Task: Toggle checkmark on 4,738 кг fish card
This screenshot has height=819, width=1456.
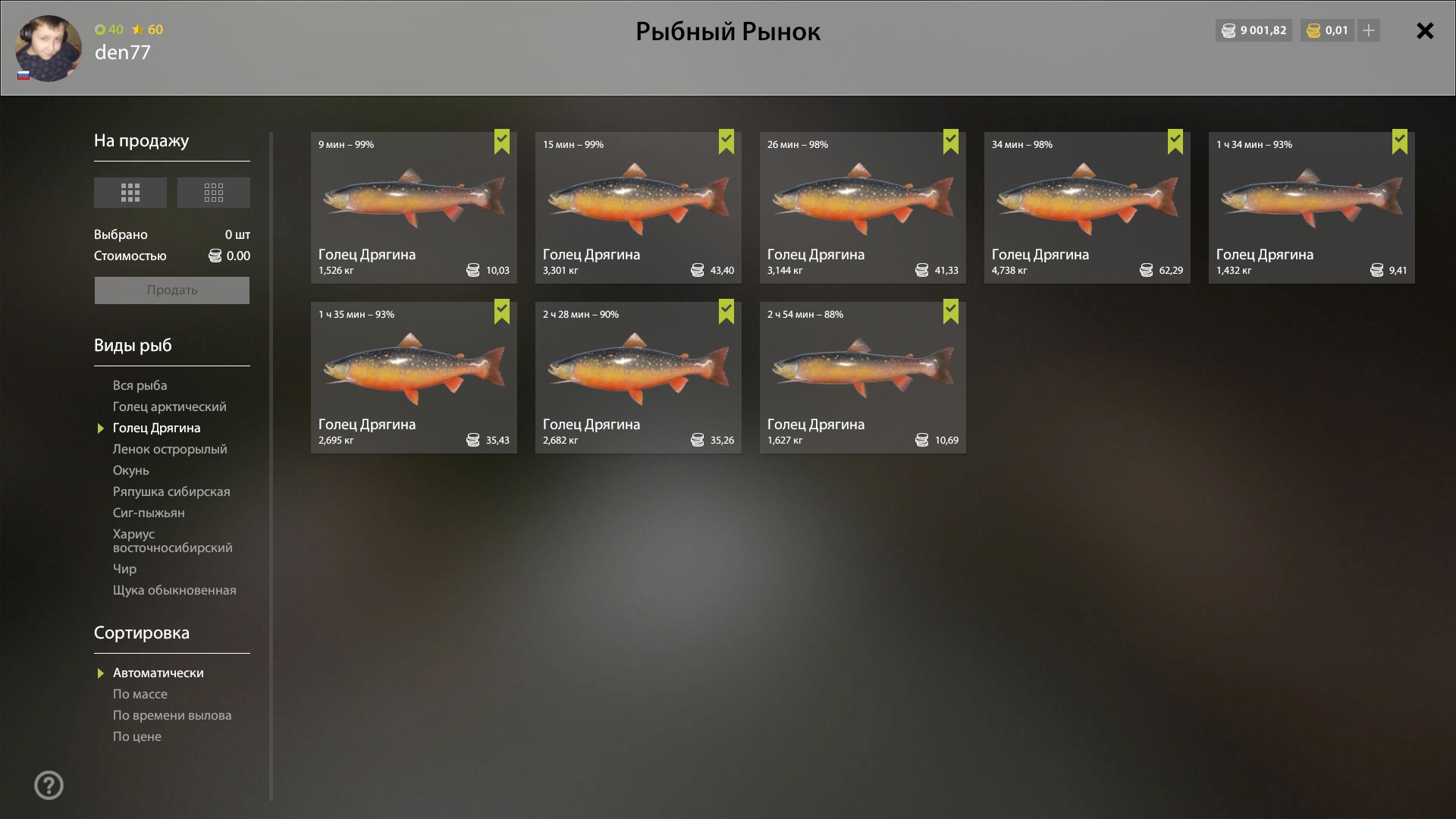Action: click(1175, 142)
